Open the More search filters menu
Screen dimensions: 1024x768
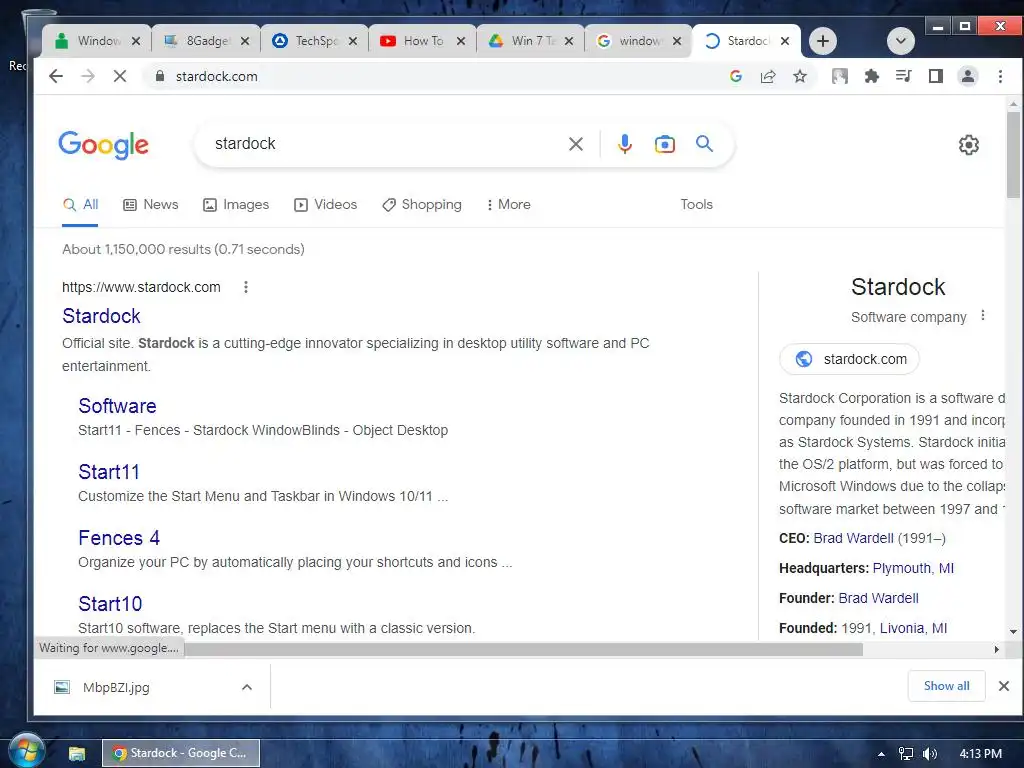pyautogui.click(x=508, y=204)
